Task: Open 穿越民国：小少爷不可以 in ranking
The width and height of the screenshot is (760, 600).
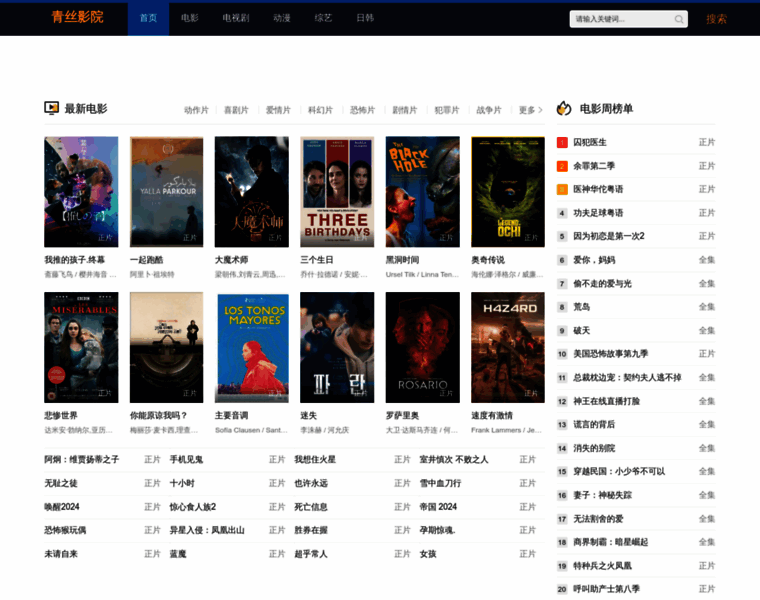Action: (x=619, y=472)
